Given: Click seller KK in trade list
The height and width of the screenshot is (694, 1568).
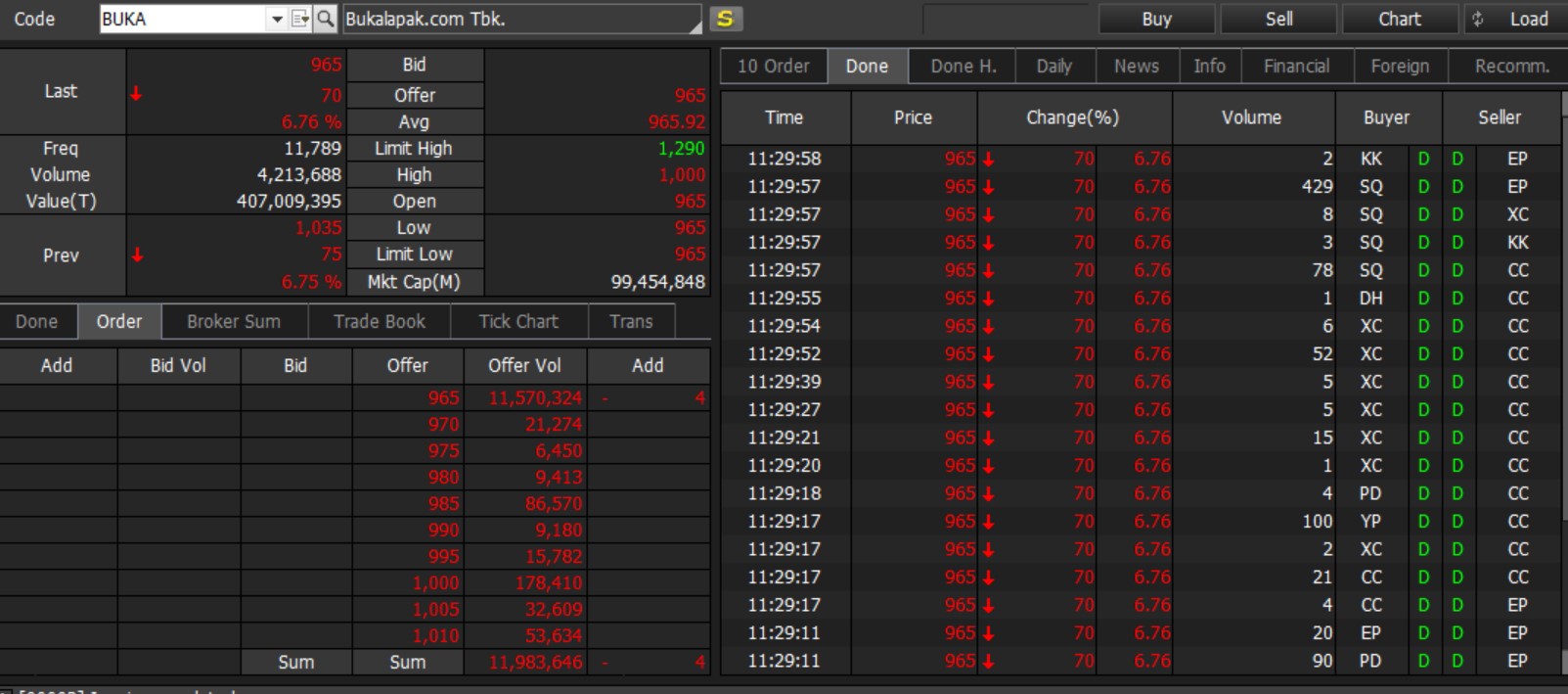Looking at the screenshot, I should pyautogui.click(x=1517, y=242).
